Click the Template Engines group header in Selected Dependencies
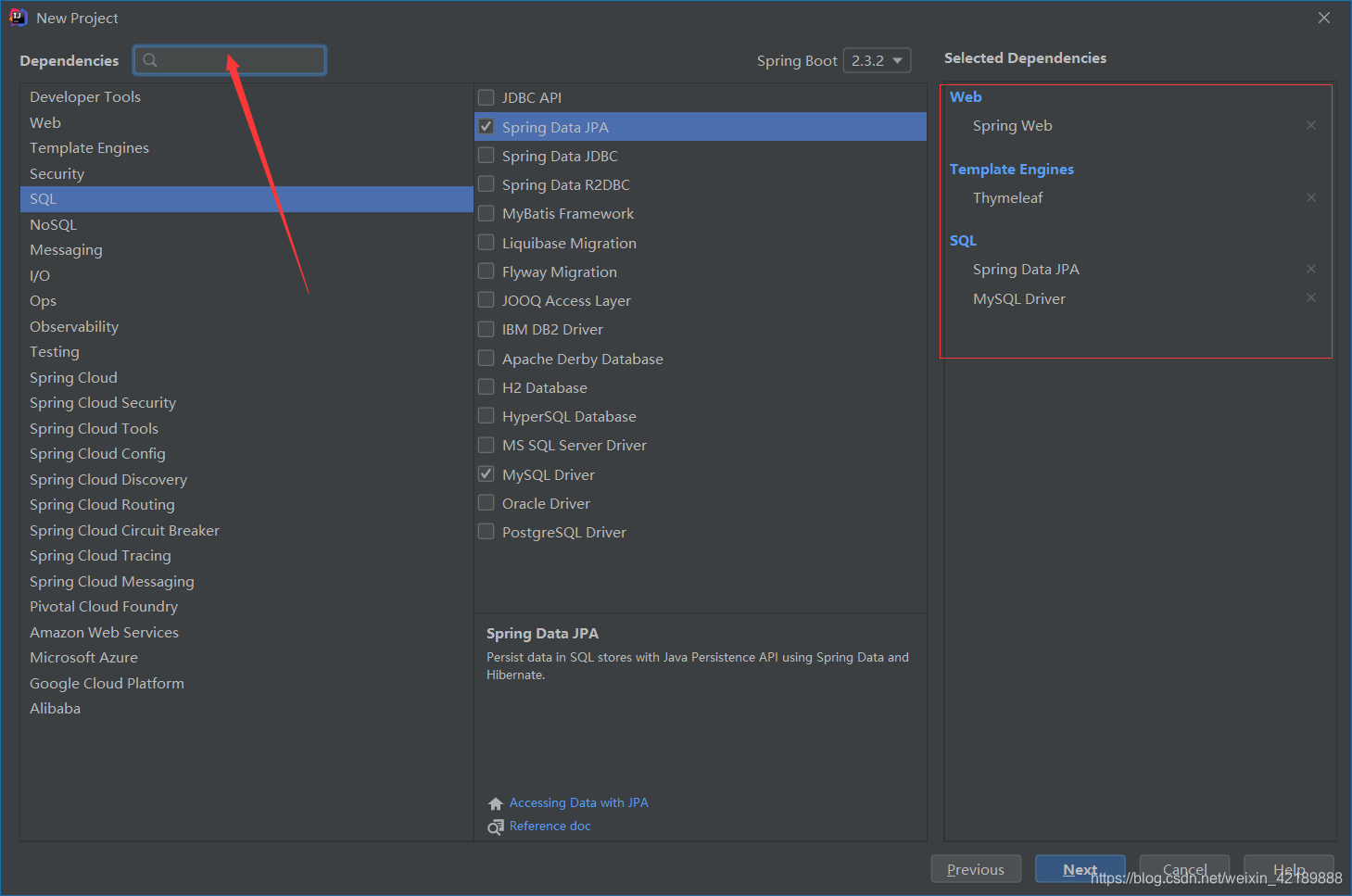Viewport: 1352px width, 896px height. (1011, 169)
